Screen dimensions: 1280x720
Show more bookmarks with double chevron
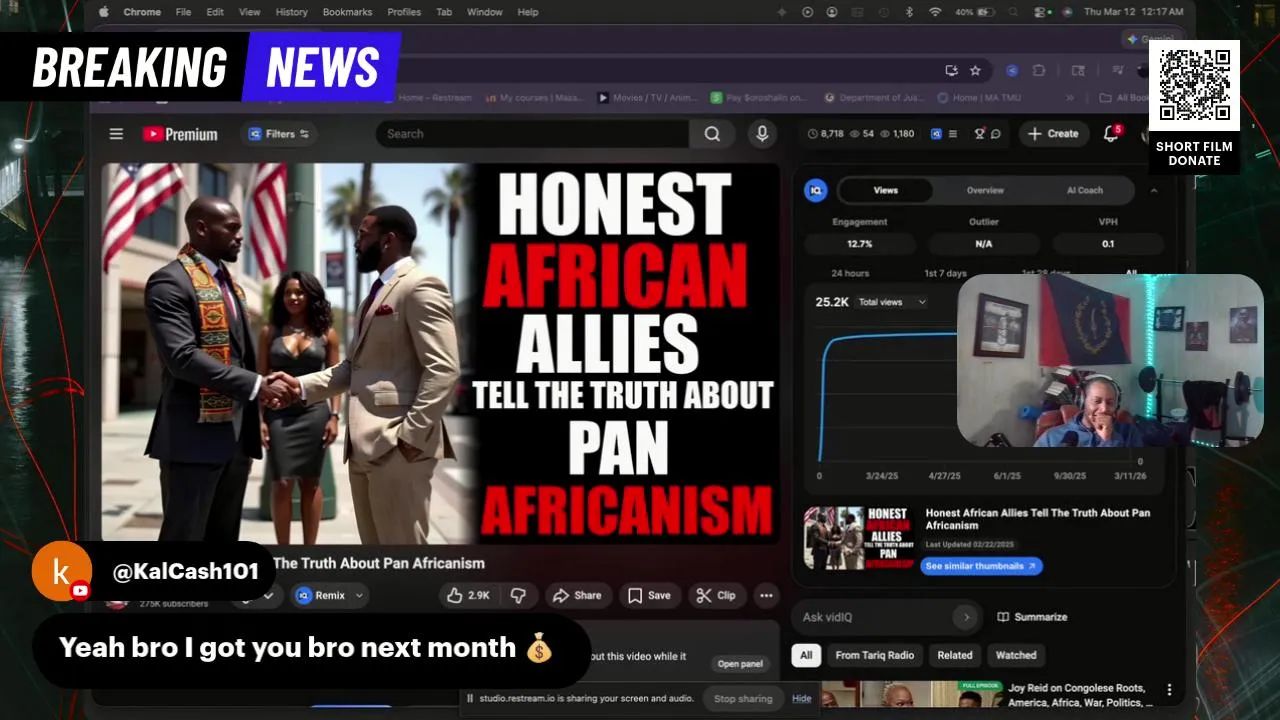coord(1070,98)
